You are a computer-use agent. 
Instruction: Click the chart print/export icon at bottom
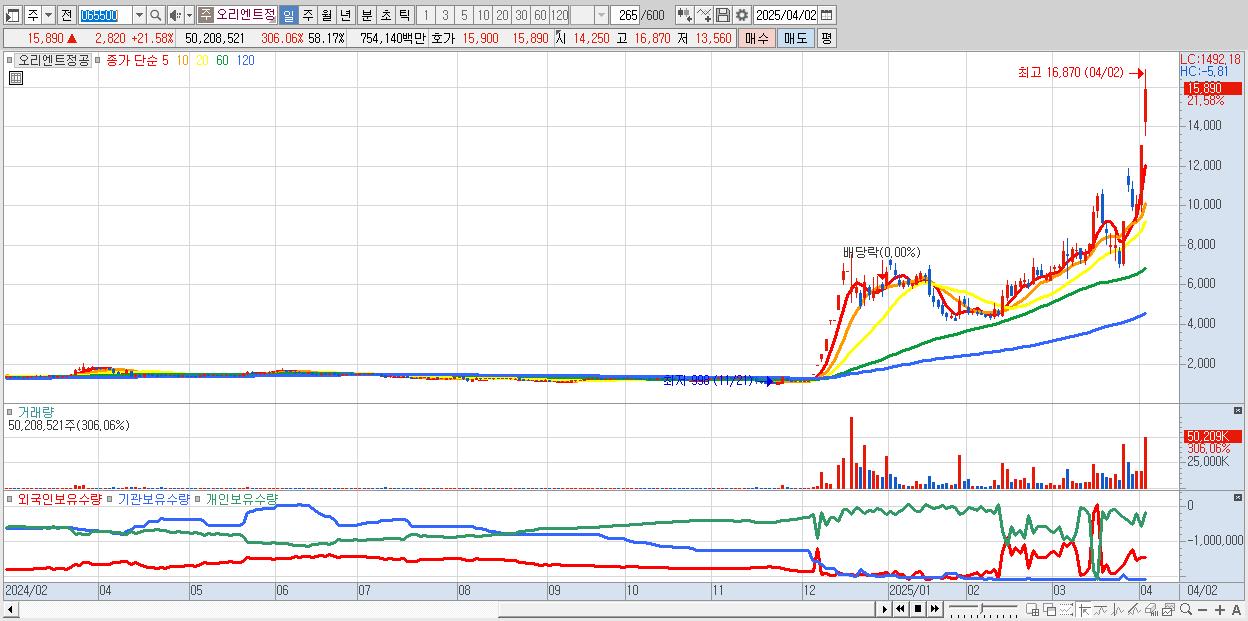(1151, 609)
